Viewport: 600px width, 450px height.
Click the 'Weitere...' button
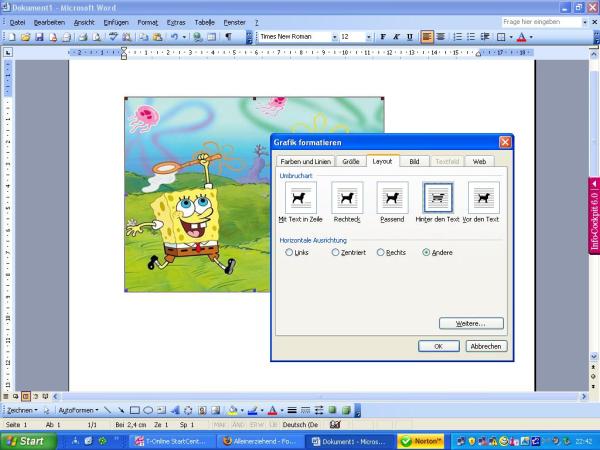point(471,323)
